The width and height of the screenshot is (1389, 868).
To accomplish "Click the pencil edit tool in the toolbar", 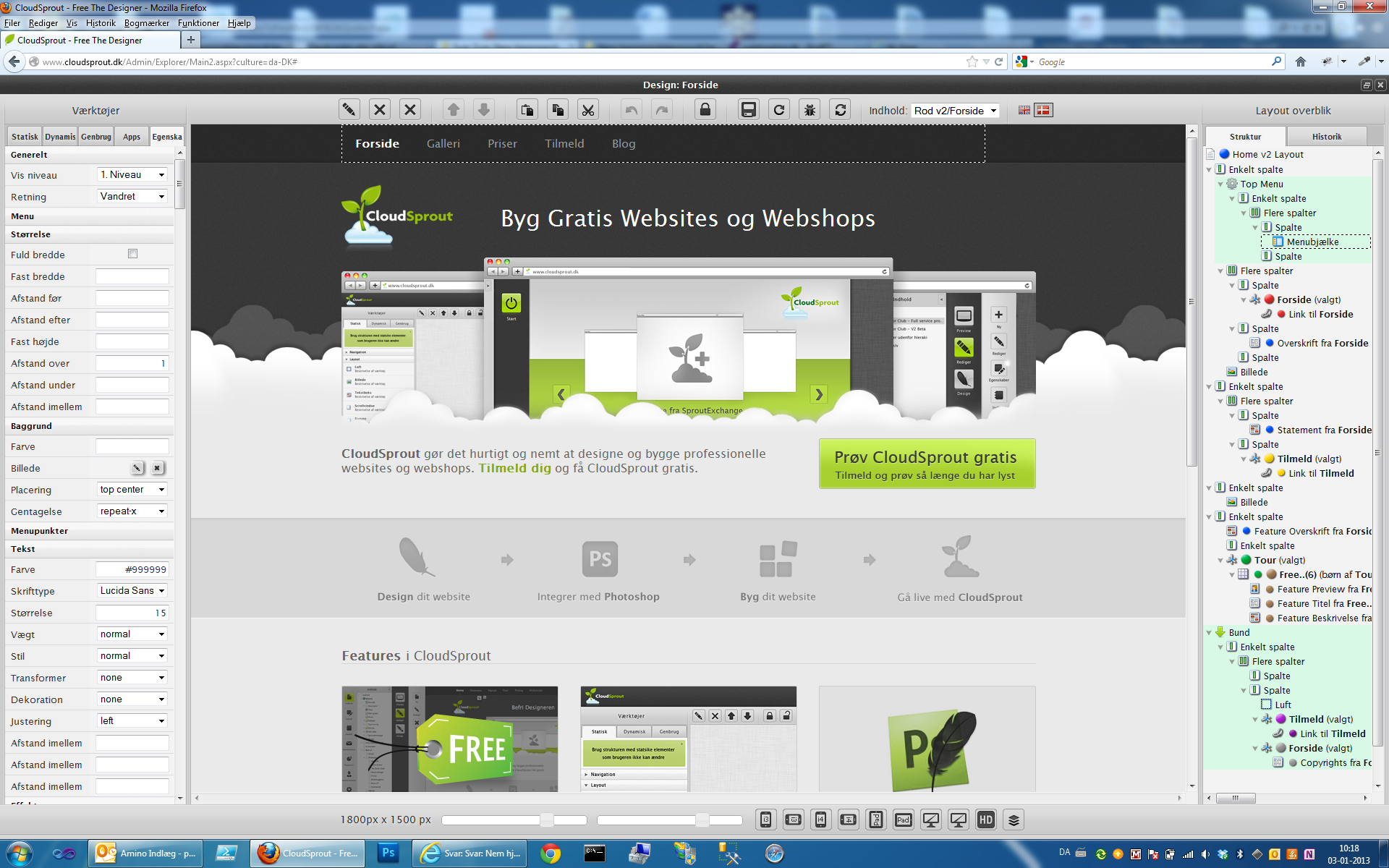I will [349, 110].
